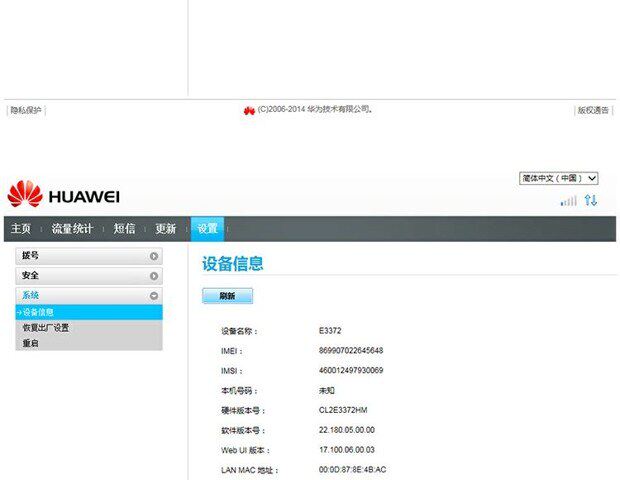Check the signal strength bars icon
The height and width of the screenshot is (480, 620).
569,201
